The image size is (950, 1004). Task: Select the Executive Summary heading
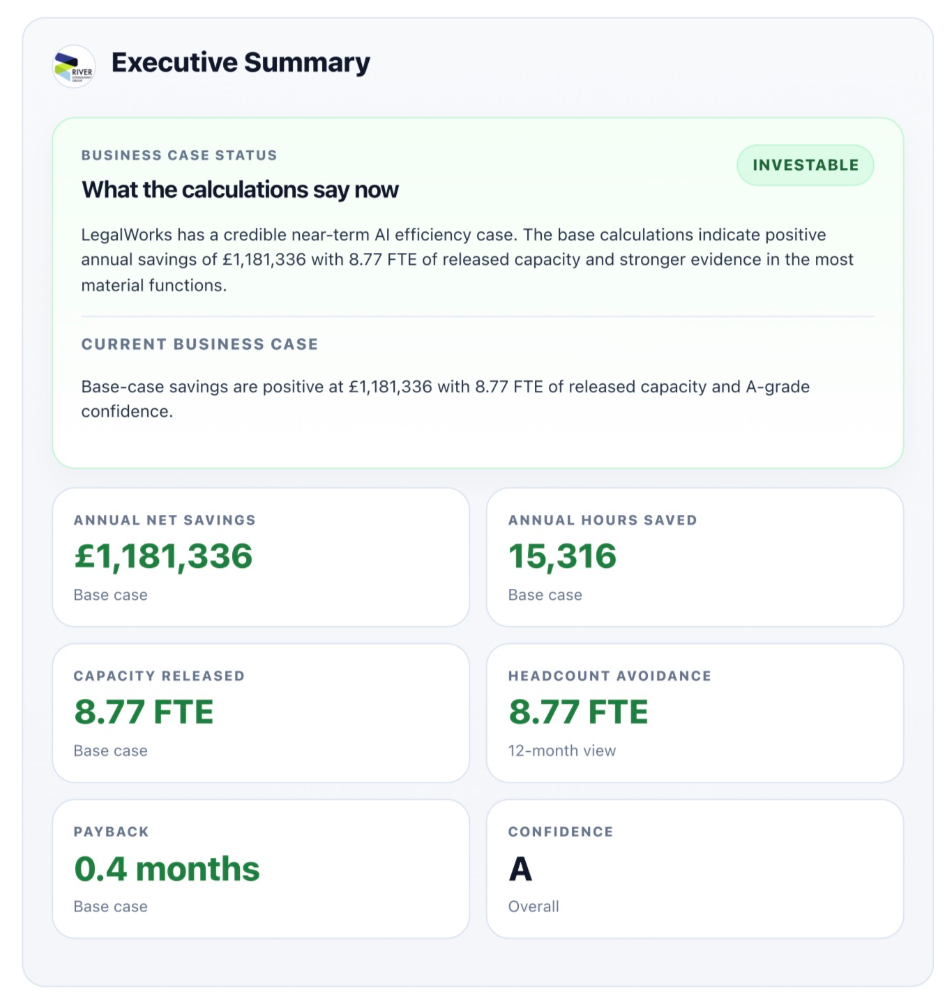click(x=241, y=63)
